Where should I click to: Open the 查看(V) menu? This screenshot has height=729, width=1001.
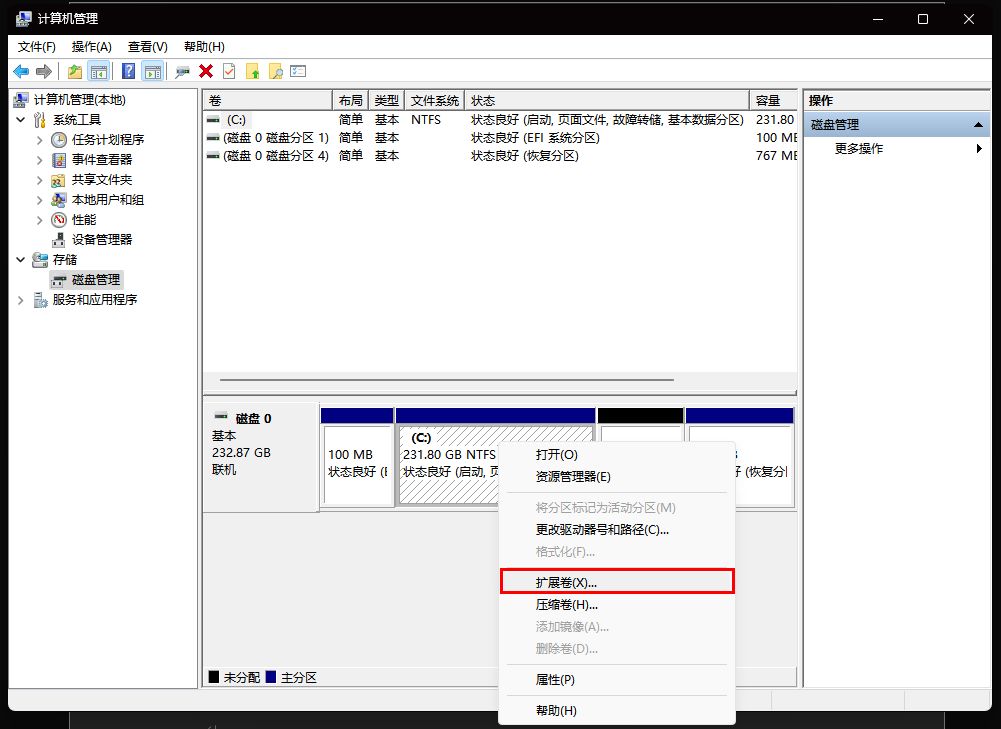click(146, 46)
